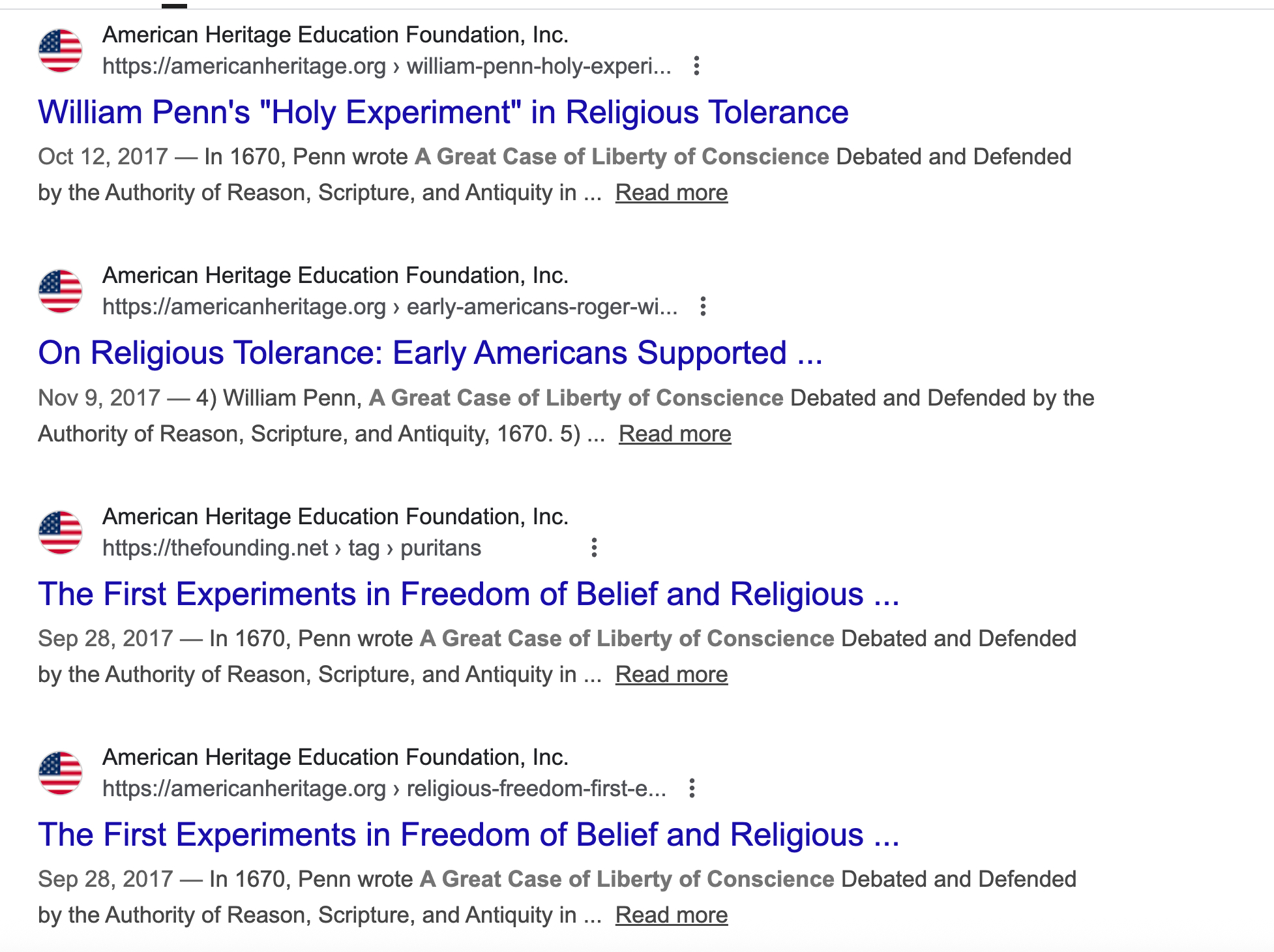The height and width of the screenshot is (952, 1274).
Task: Click the thefounding.net › tag › puritans URL
Action: click(291, 548)
